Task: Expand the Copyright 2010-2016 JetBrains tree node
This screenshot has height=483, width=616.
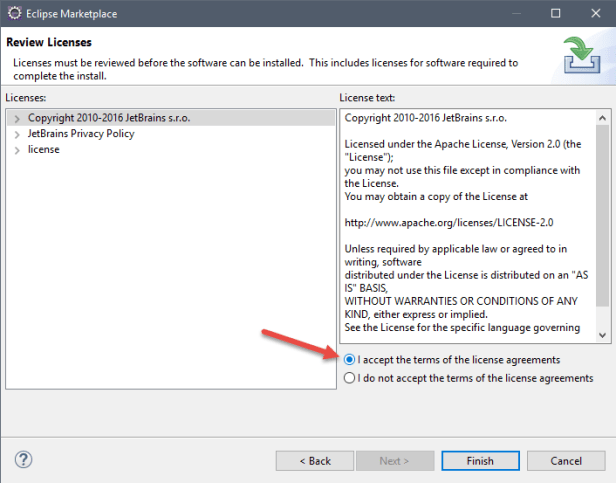Action: point(17,118)
